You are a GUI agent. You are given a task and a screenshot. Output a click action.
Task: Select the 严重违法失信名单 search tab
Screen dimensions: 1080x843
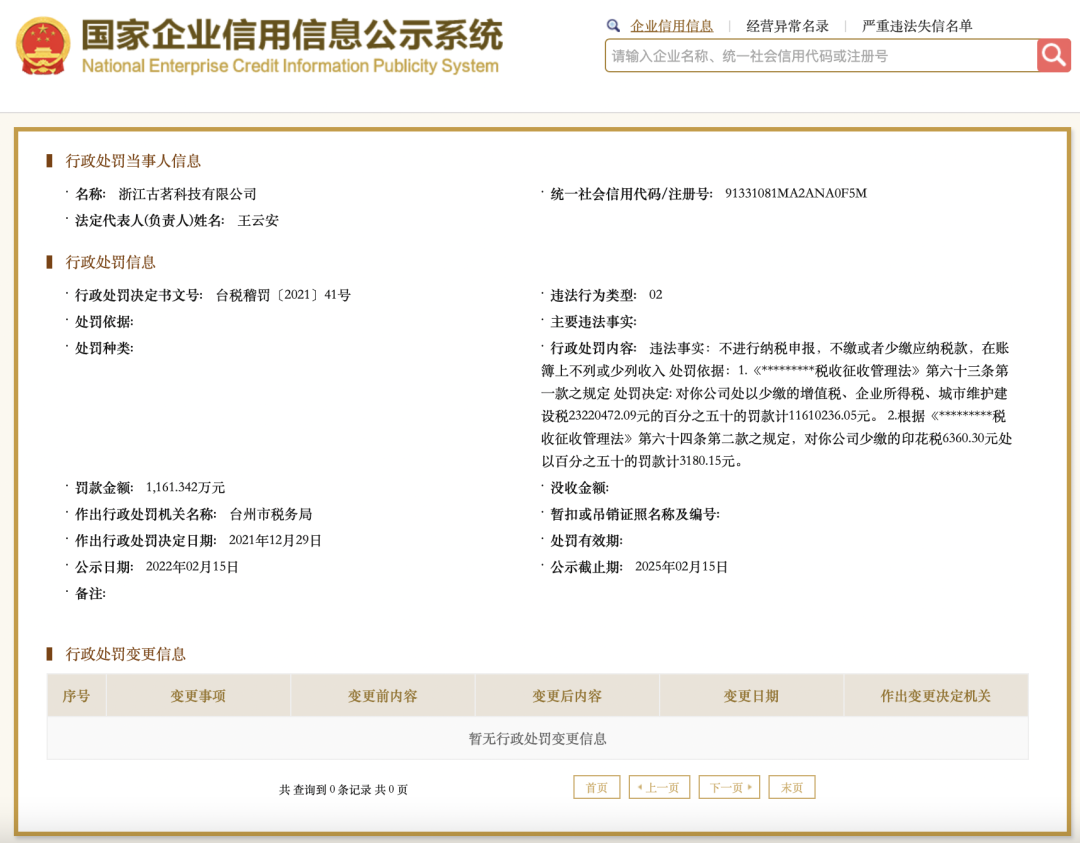917,26
